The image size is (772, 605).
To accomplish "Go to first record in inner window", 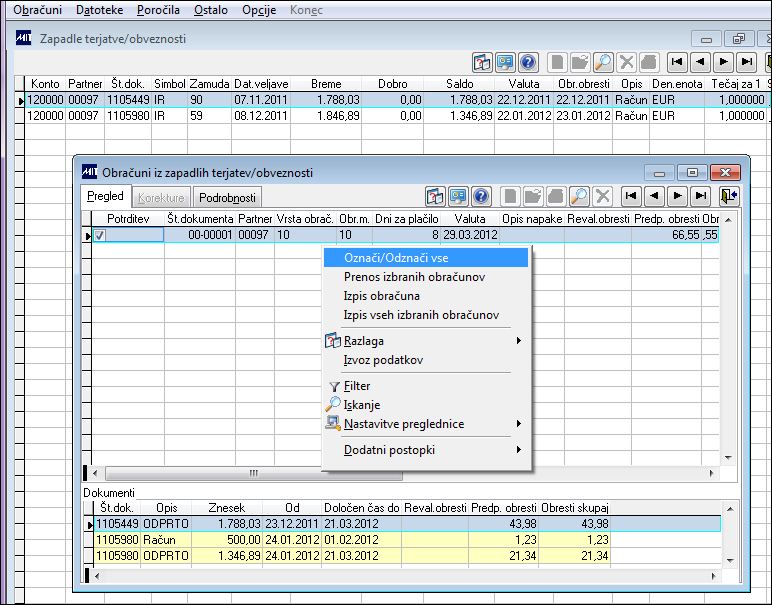I will tap(631, 196).
